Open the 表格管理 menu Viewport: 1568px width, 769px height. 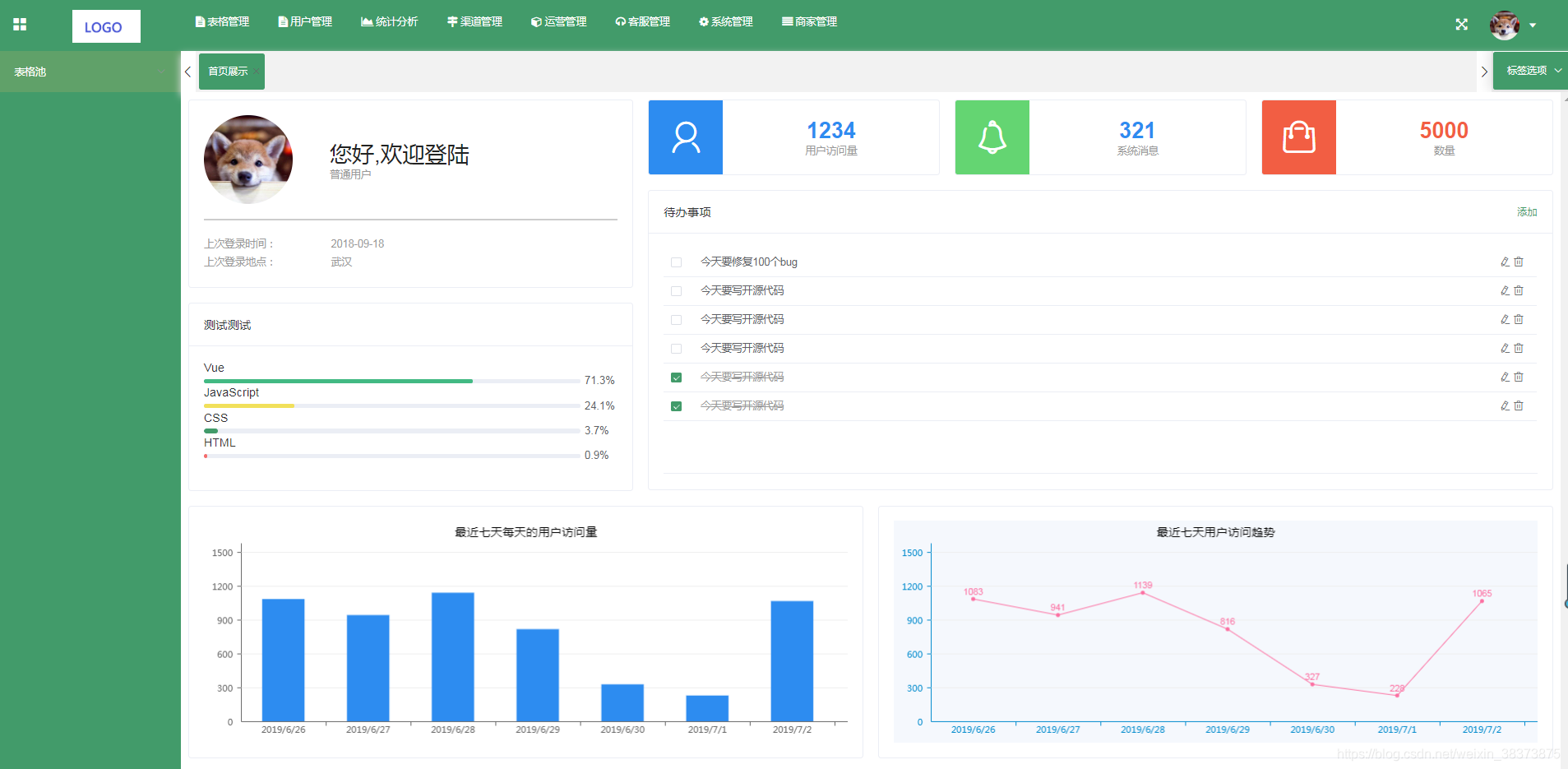(x=222, y=22)
